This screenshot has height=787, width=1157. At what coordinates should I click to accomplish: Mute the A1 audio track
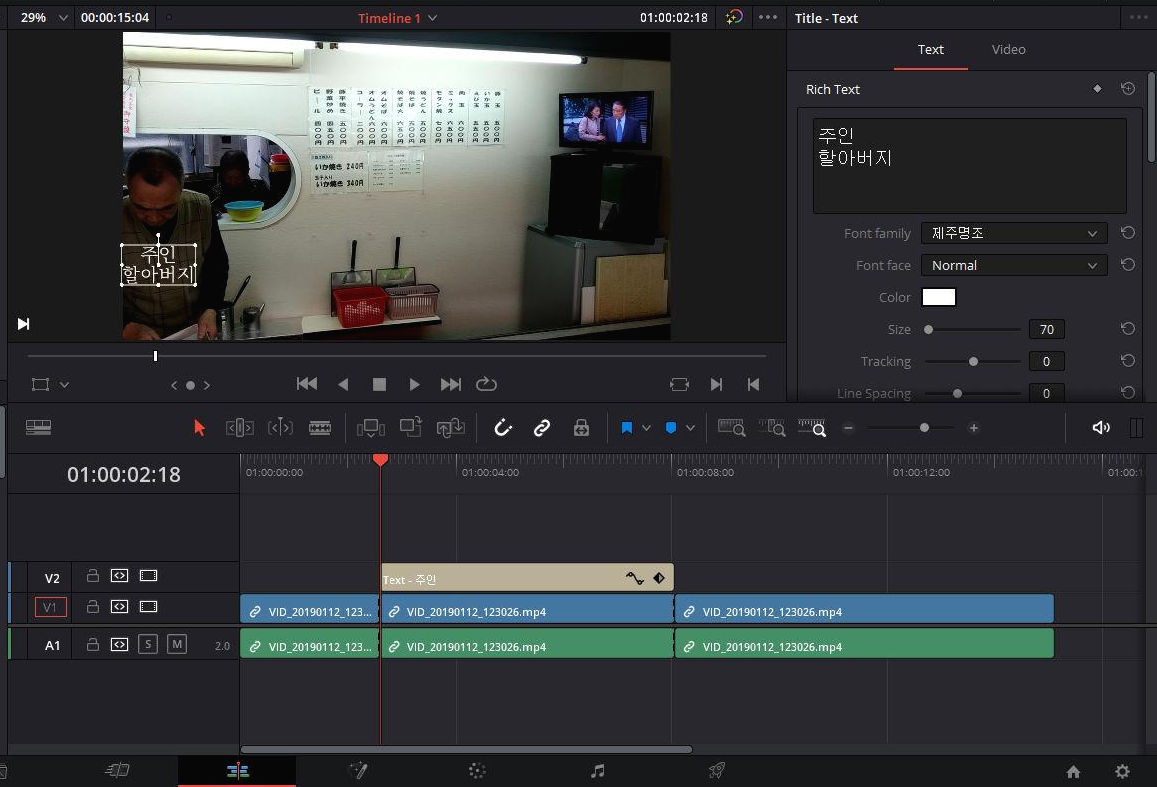pyautogui.click(x=177, y=645)
